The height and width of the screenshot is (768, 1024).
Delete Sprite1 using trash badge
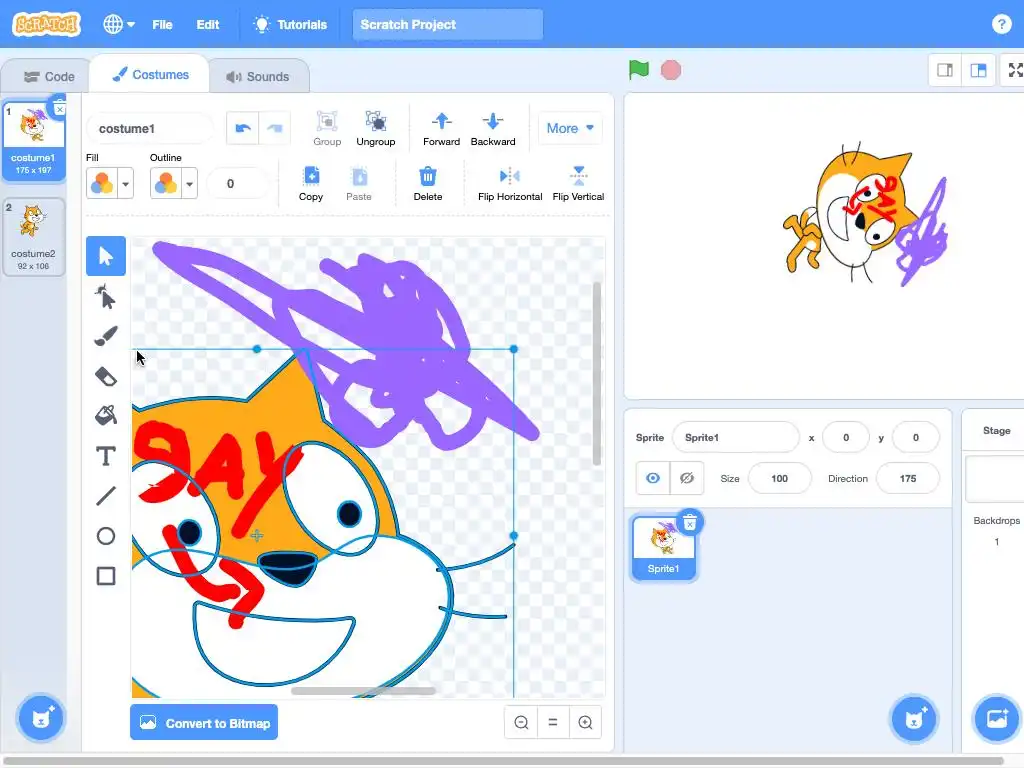690,522
